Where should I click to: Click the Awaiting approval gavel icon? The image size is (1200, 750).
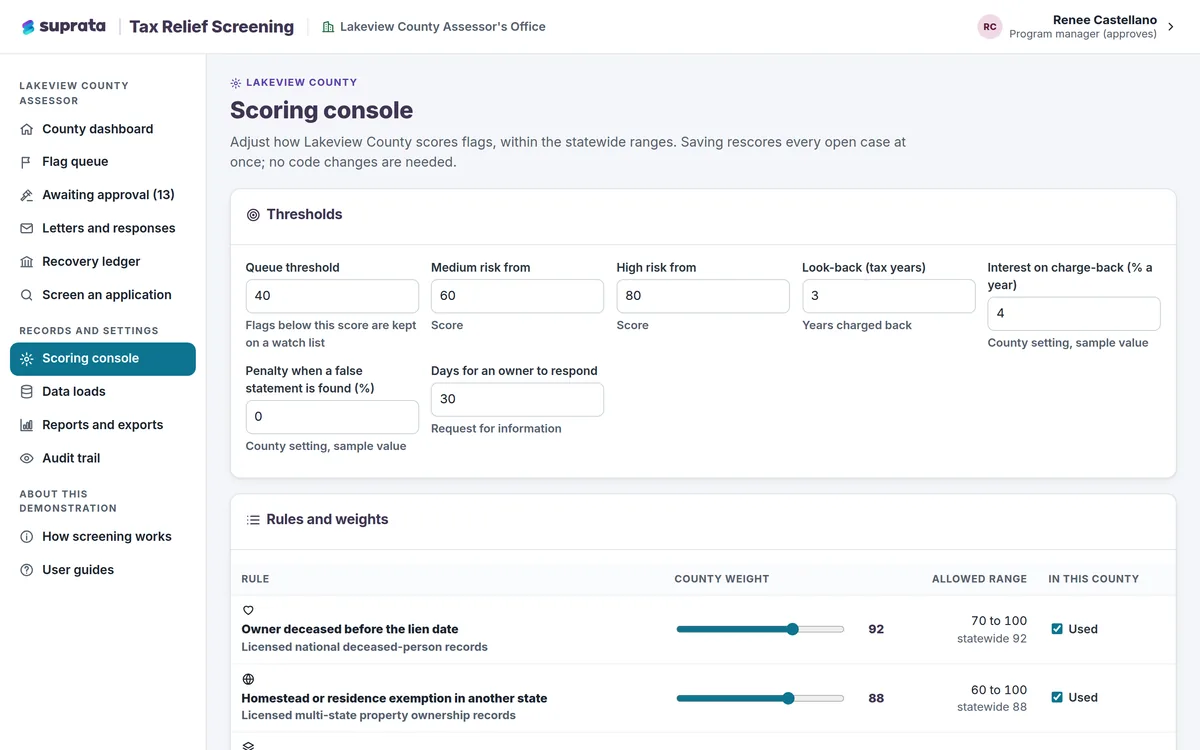coord(26,195)
